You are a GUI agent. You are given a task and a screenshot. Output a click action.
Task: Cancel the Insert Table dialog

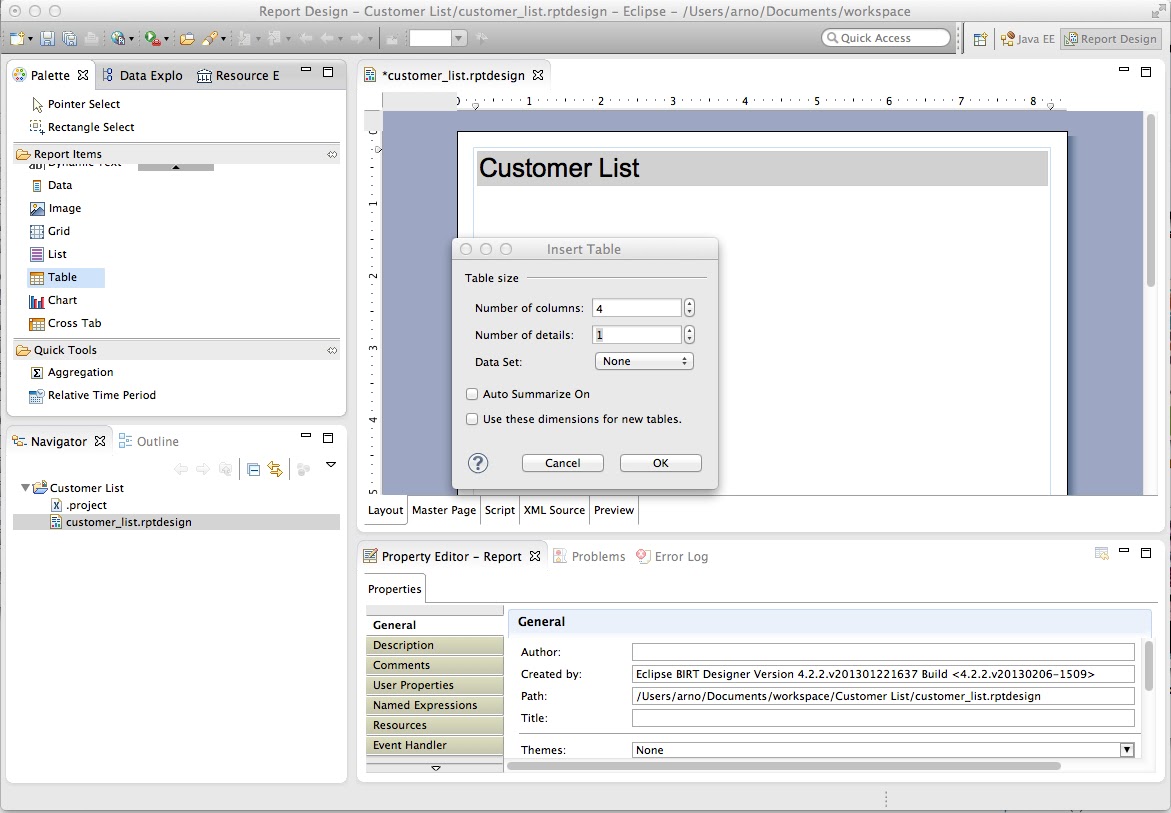tap(562, 463)
